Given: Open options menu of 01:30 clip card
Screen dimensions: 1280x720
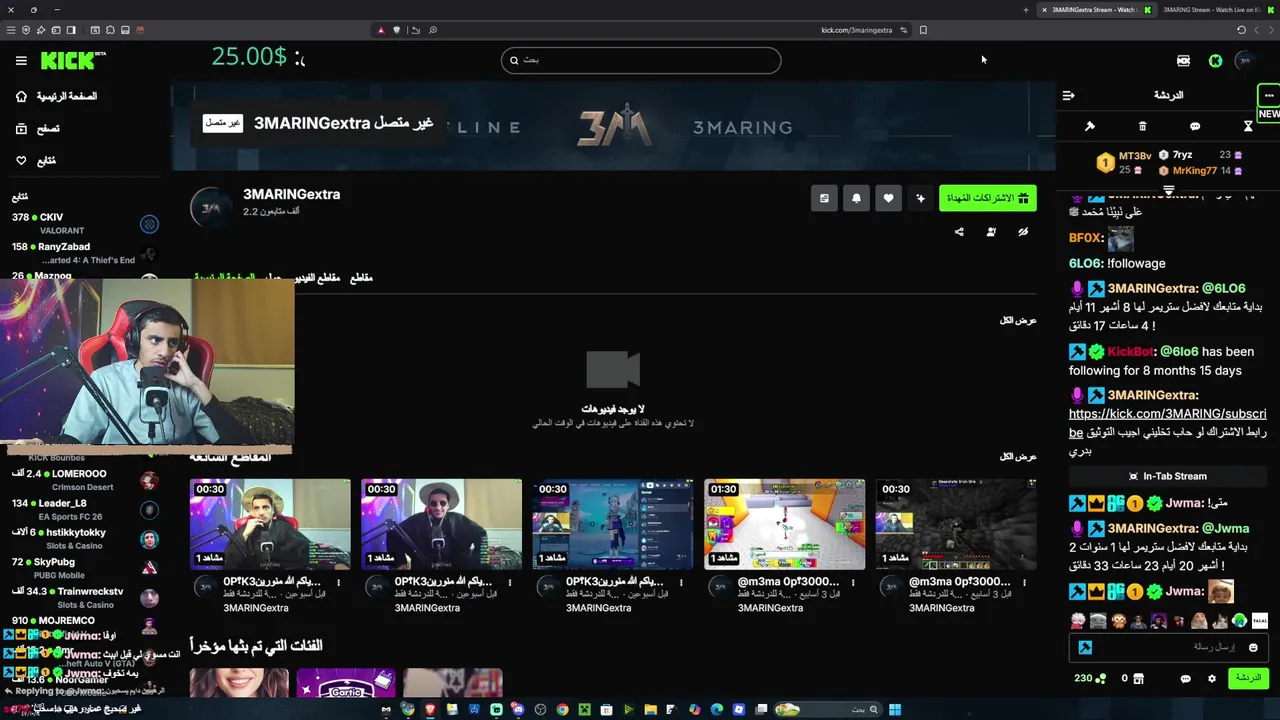Looking at the screenshot, I should [x=853, y=583].
